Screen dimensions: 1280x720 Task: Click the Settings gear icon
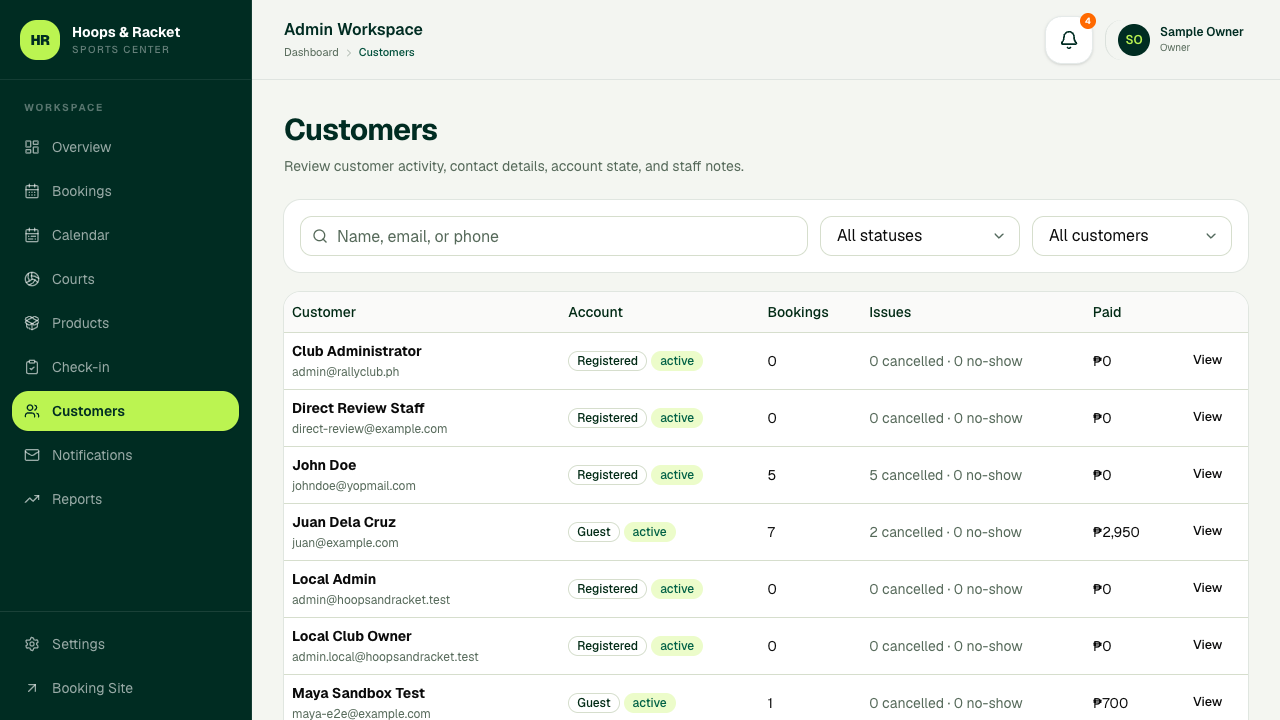(32, 644)
